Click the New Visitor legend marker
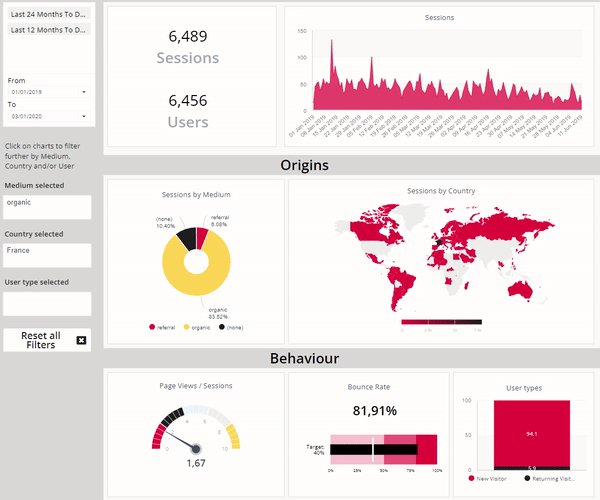The height and width of the screenshot is (500, 600). click(471, 478)
